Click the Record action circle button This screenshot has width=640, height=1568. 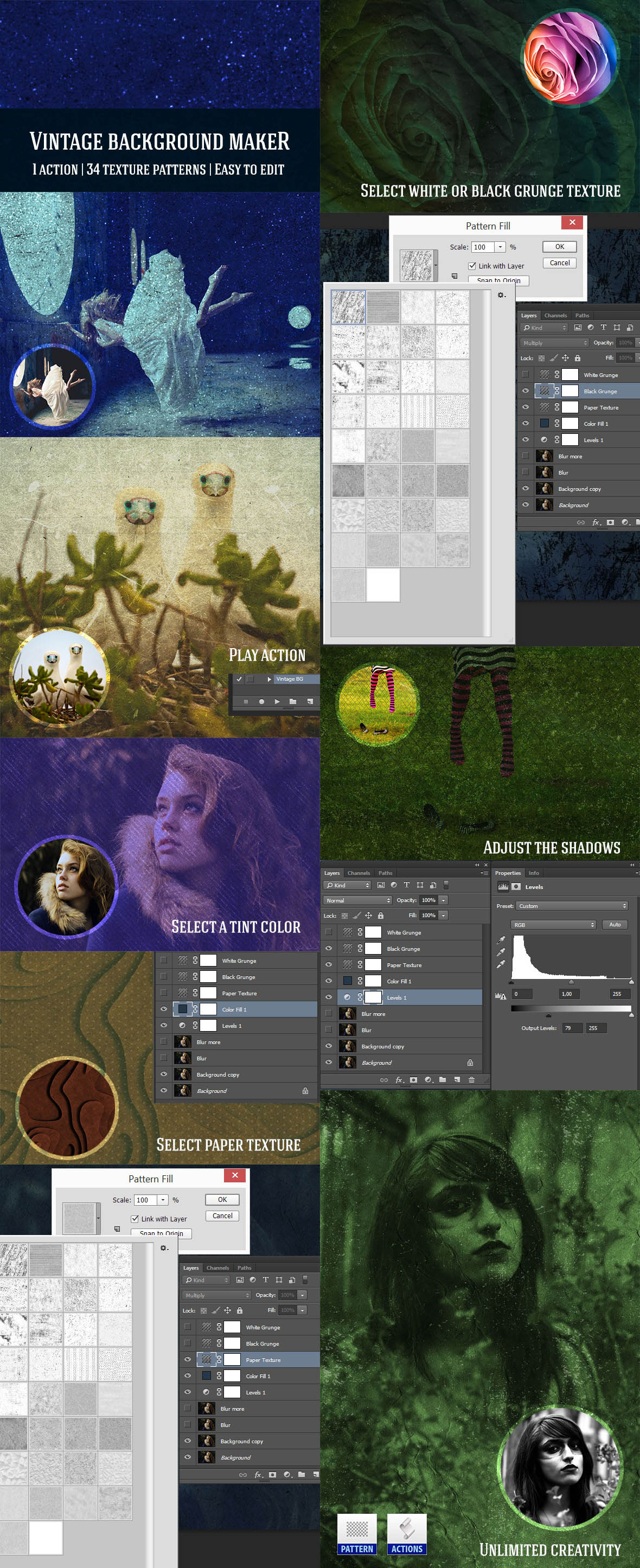click(261, 701)
